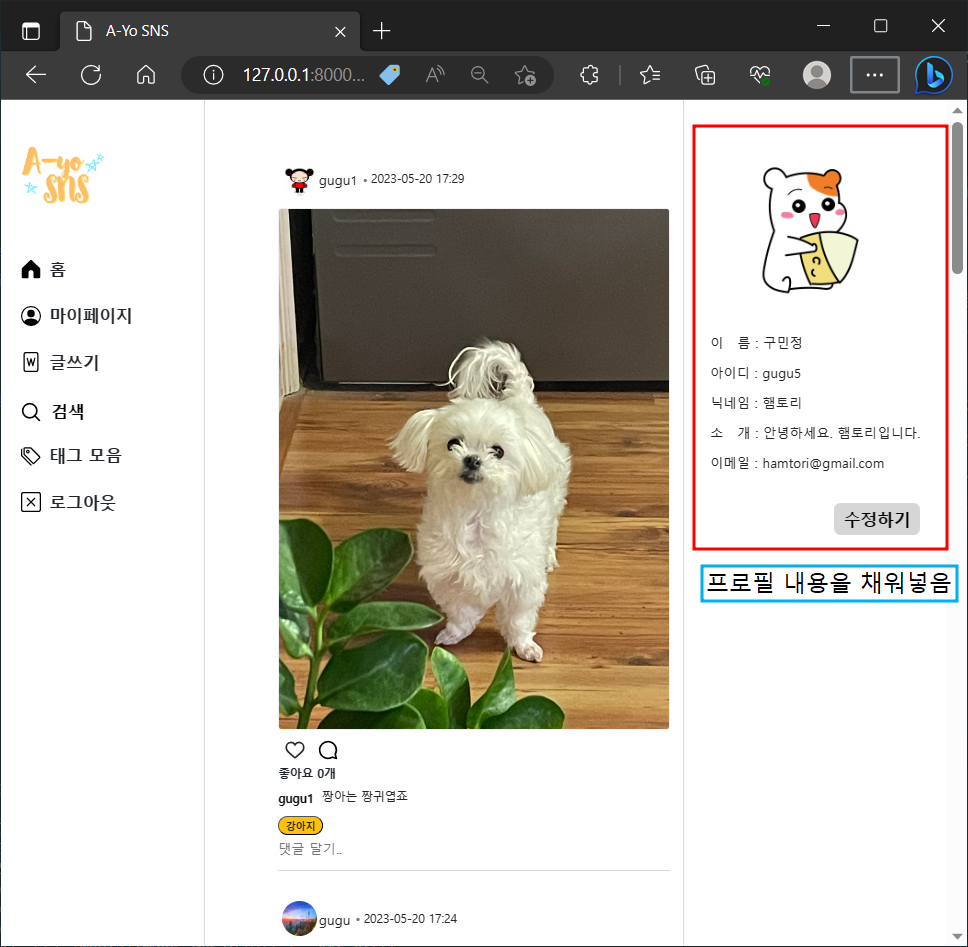Toggle add to favorites star in address bar
Image resolution: width=968 pixels, height=947 pixels.
click(525, 75)
